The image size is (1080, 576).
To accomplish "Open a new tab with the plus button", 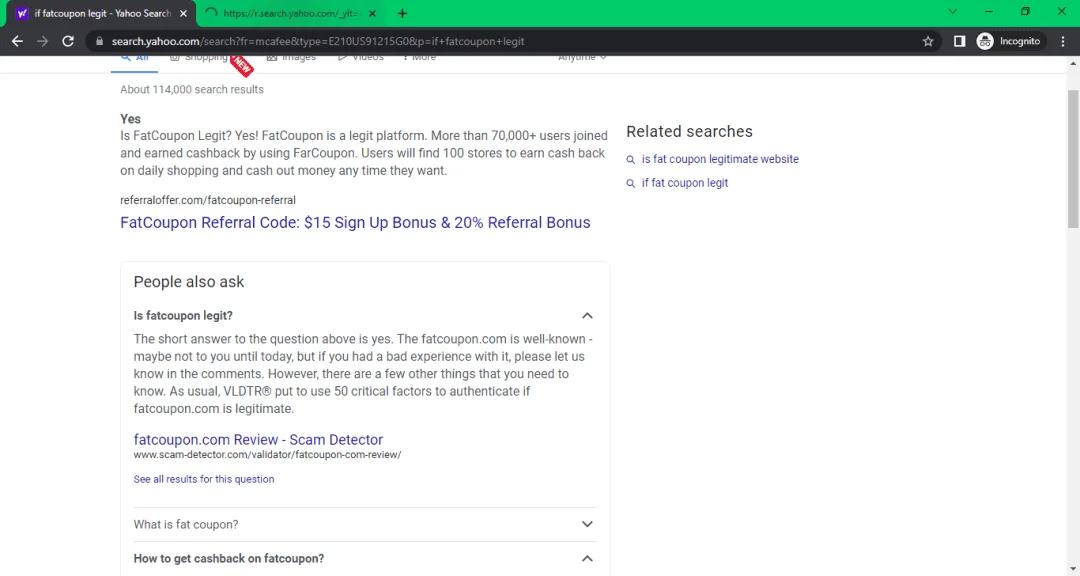I will 402,13.
